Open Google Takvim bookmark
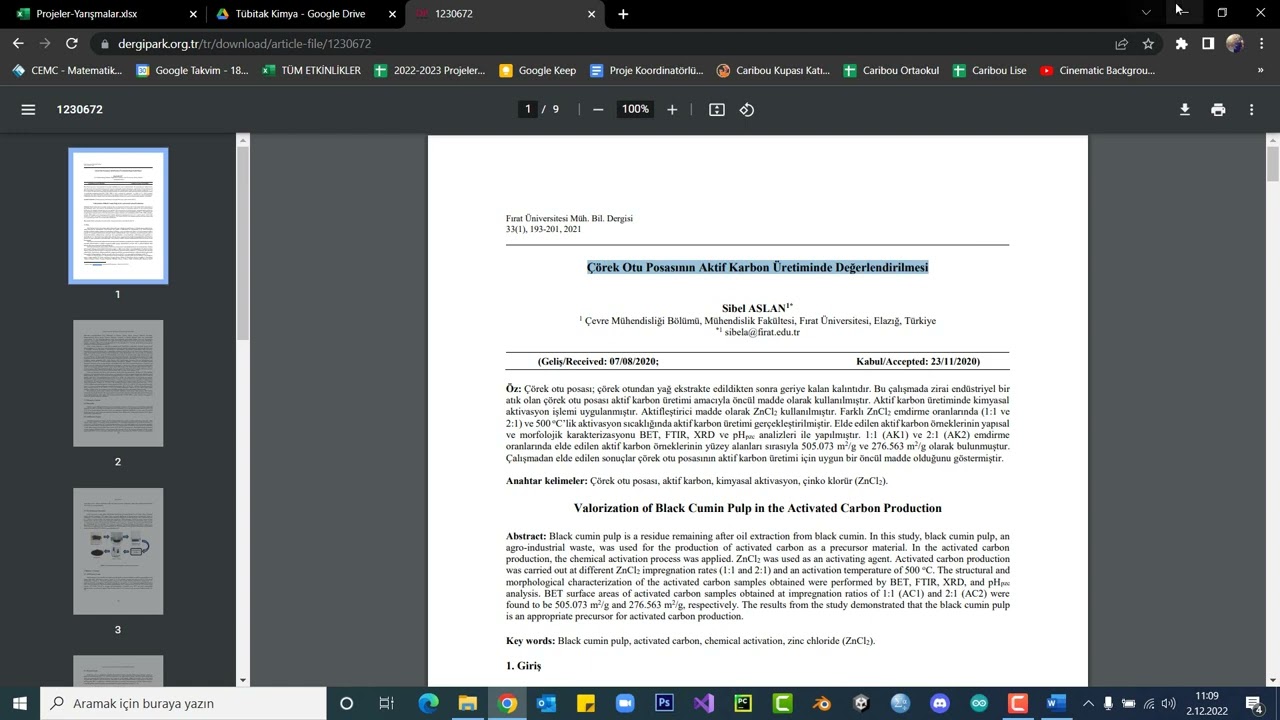1280x720 pixels. 193,71
